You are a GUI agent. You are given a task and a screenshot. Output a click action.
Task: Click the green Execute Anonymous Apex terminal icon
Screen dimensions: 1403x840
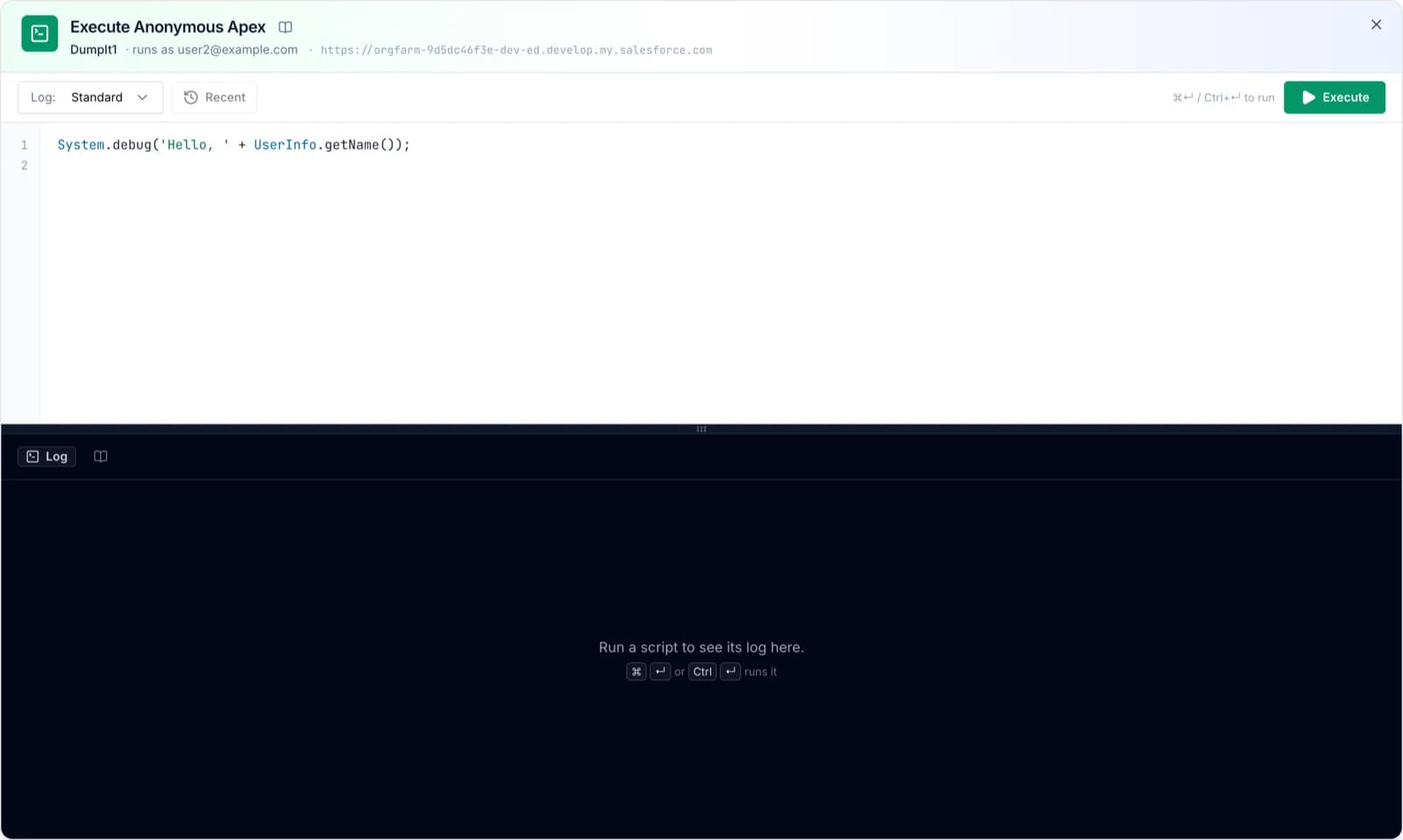(39, 33)
